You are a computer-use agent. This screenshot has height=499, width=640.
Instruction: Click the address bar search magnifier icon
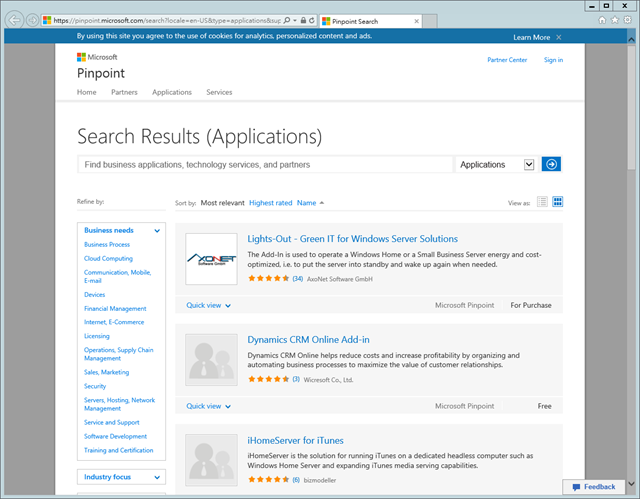point(287,20)
